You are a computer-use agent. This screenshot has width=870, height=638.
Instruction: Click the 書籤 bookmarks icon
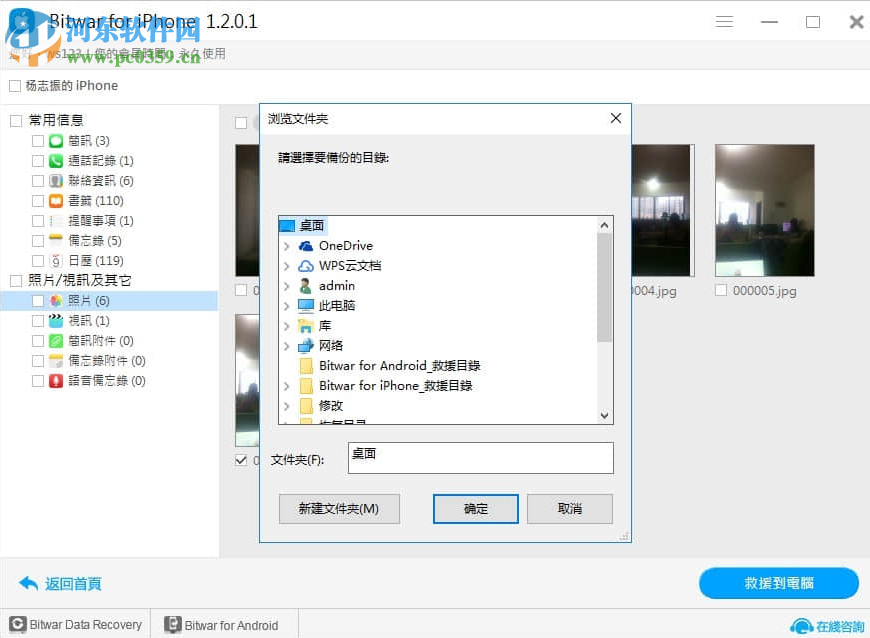click(57, 200)
